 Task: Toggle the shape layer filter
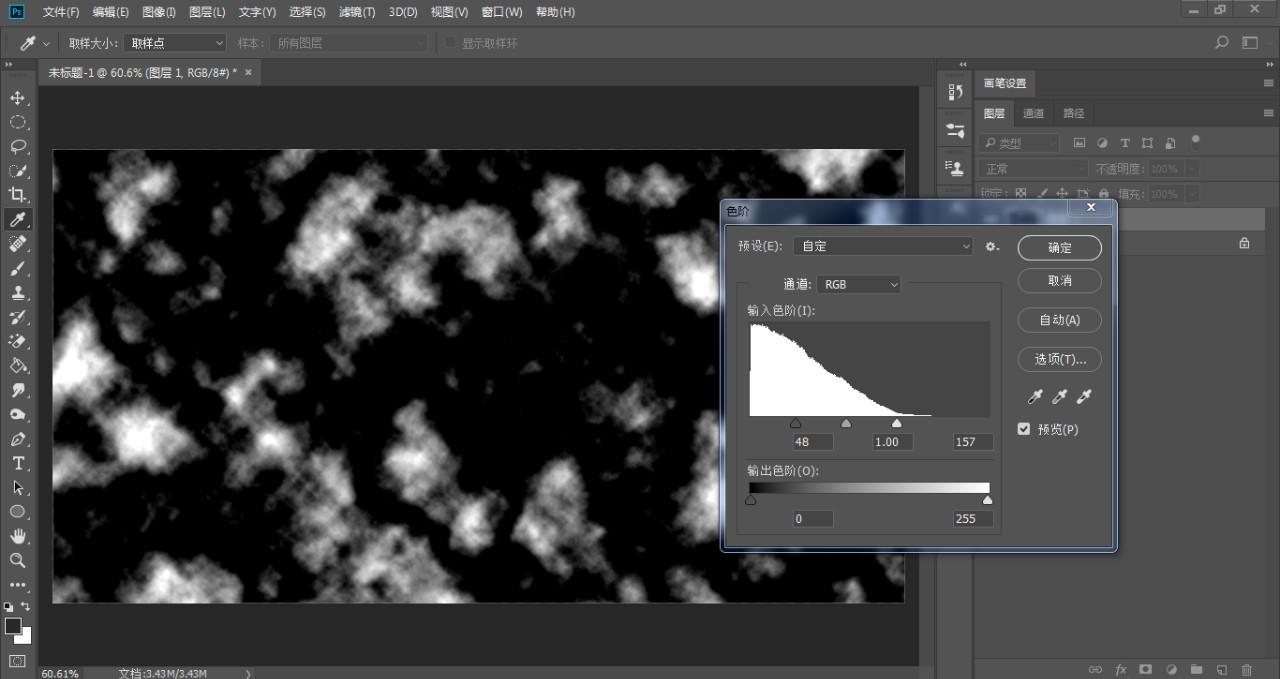tap(1147, 143)
